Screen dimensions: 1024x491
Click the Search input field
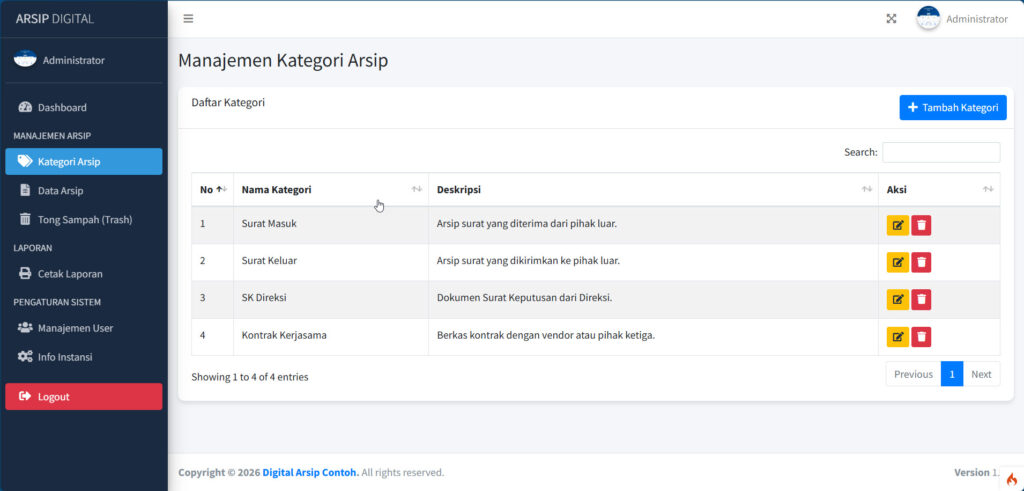point(940,152)
